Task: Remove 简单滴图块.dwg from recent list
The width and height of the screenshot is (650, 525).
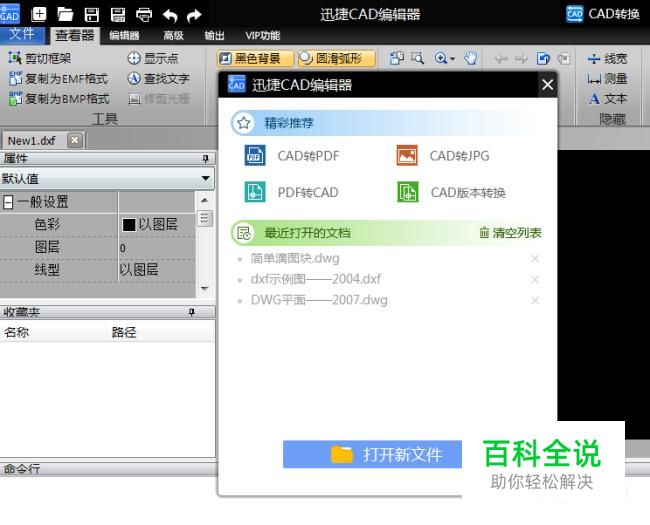Action: 535,259
